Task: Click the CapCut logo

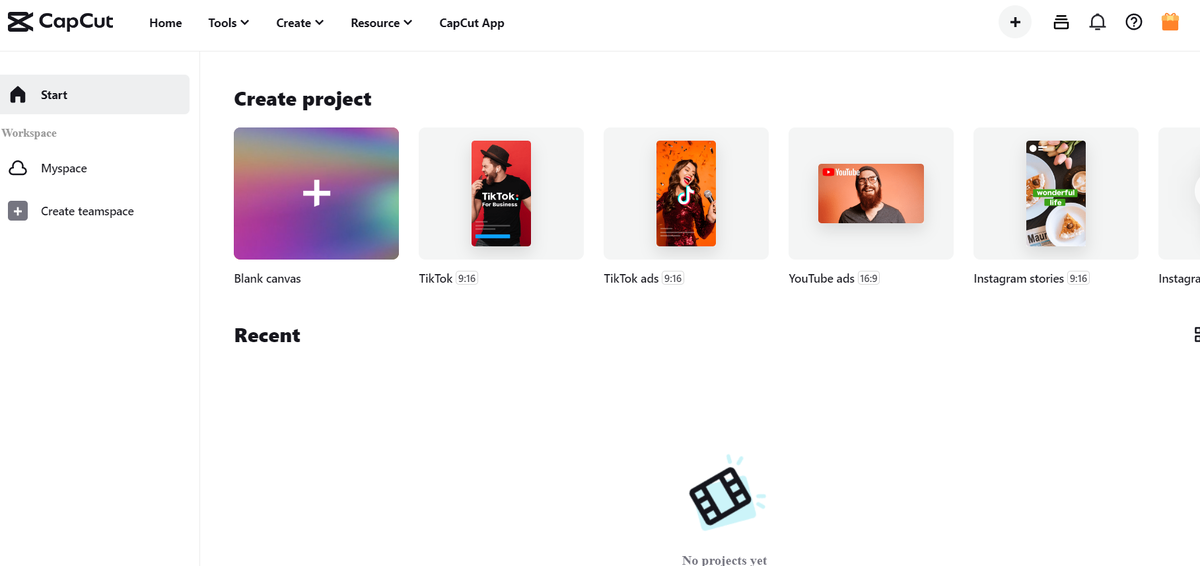Action: point(60,21)
